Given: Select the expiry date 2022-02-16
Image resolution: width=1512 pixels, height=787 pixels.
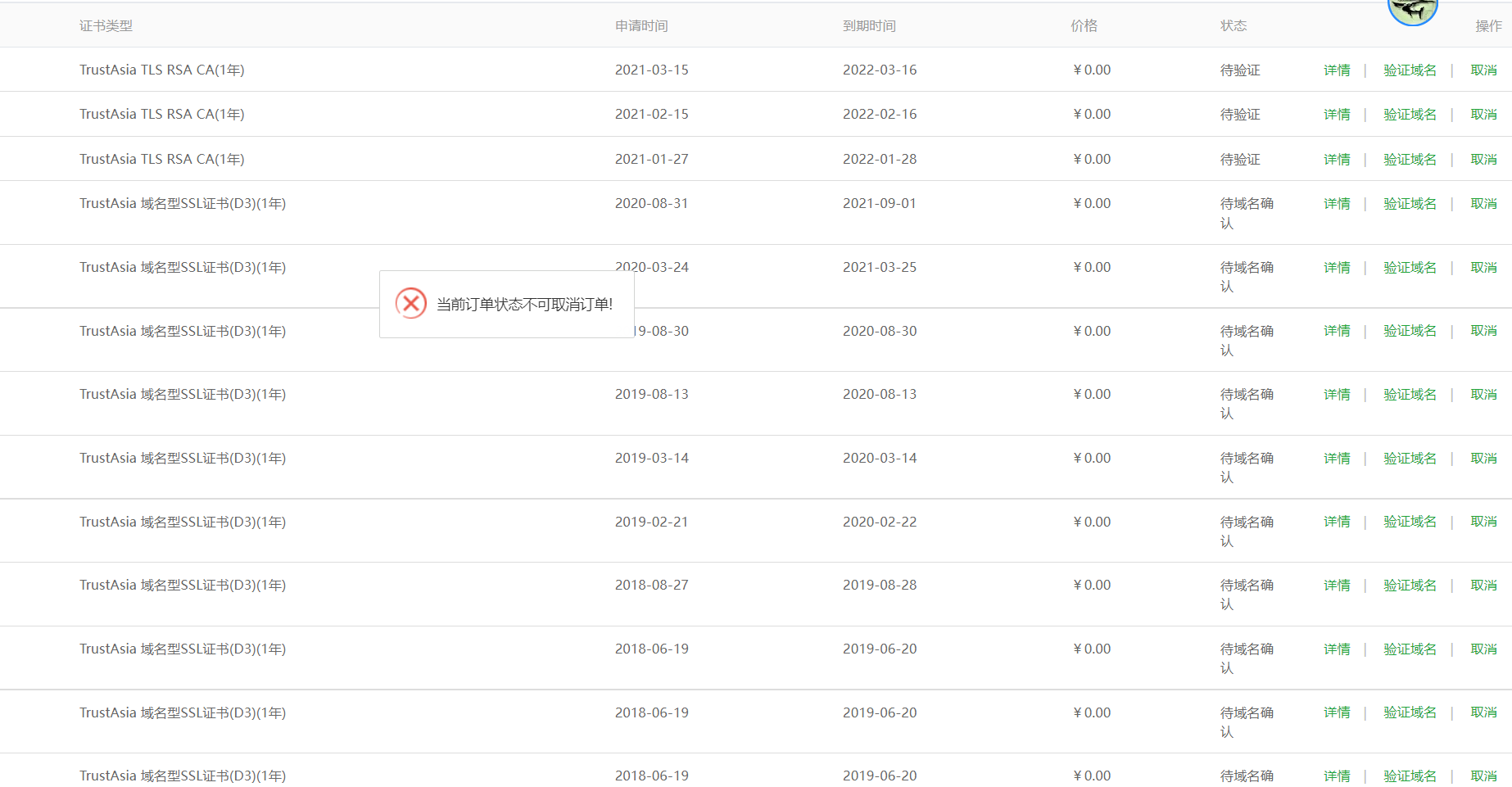Looking at the screenshot, I should [x=880, y=115].
